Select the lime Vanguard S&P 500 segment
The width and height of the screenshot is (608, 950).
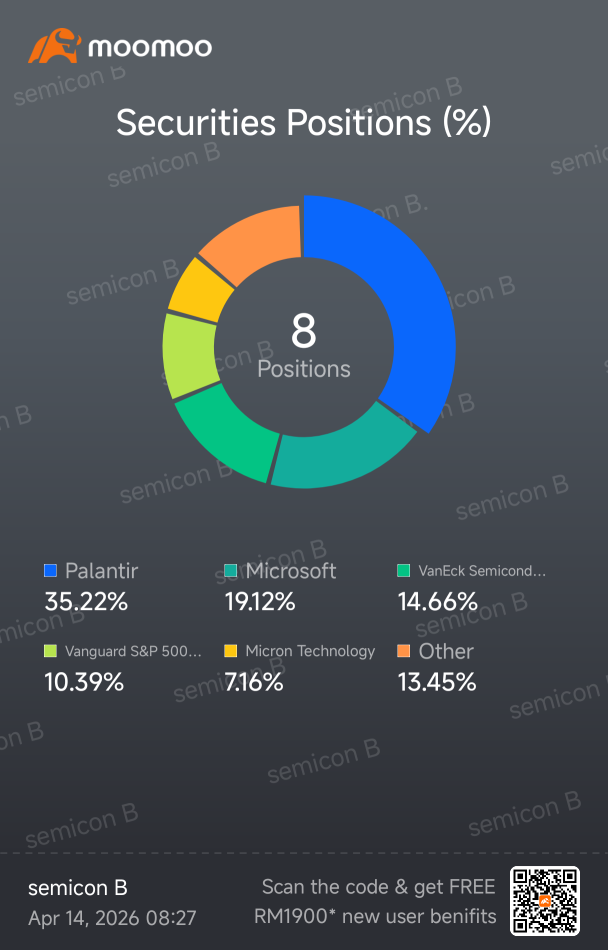(x=189, y=356)
